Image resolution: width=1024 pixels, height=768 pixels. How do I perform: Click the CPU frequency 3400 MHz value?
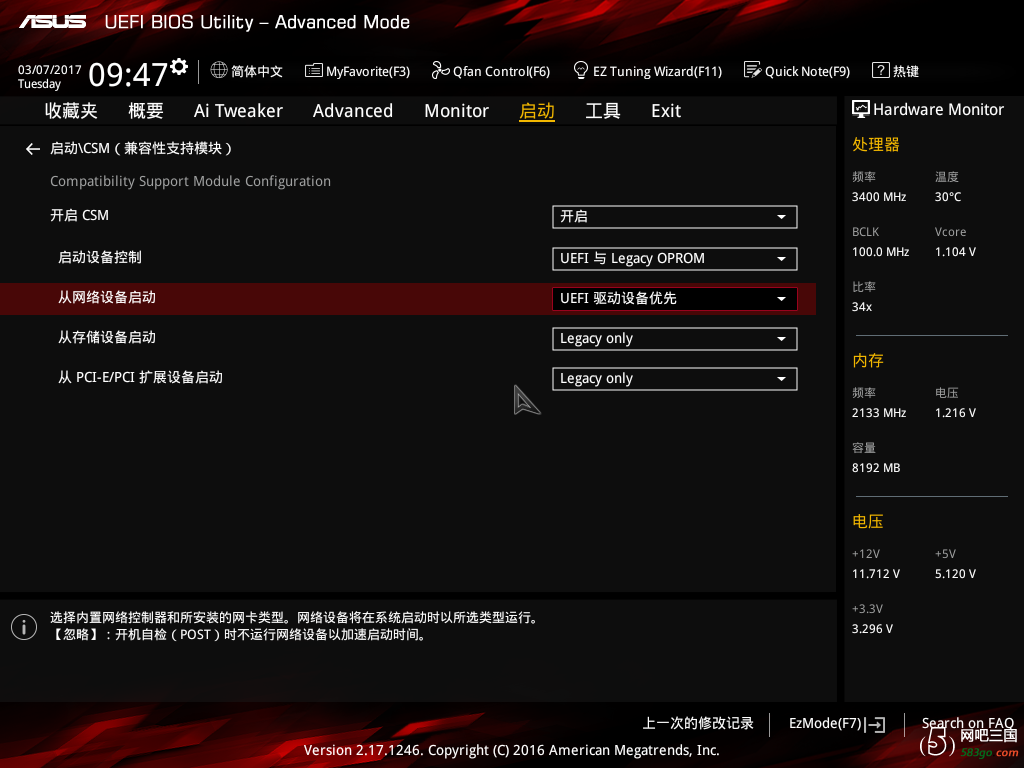tap(879, 197)
